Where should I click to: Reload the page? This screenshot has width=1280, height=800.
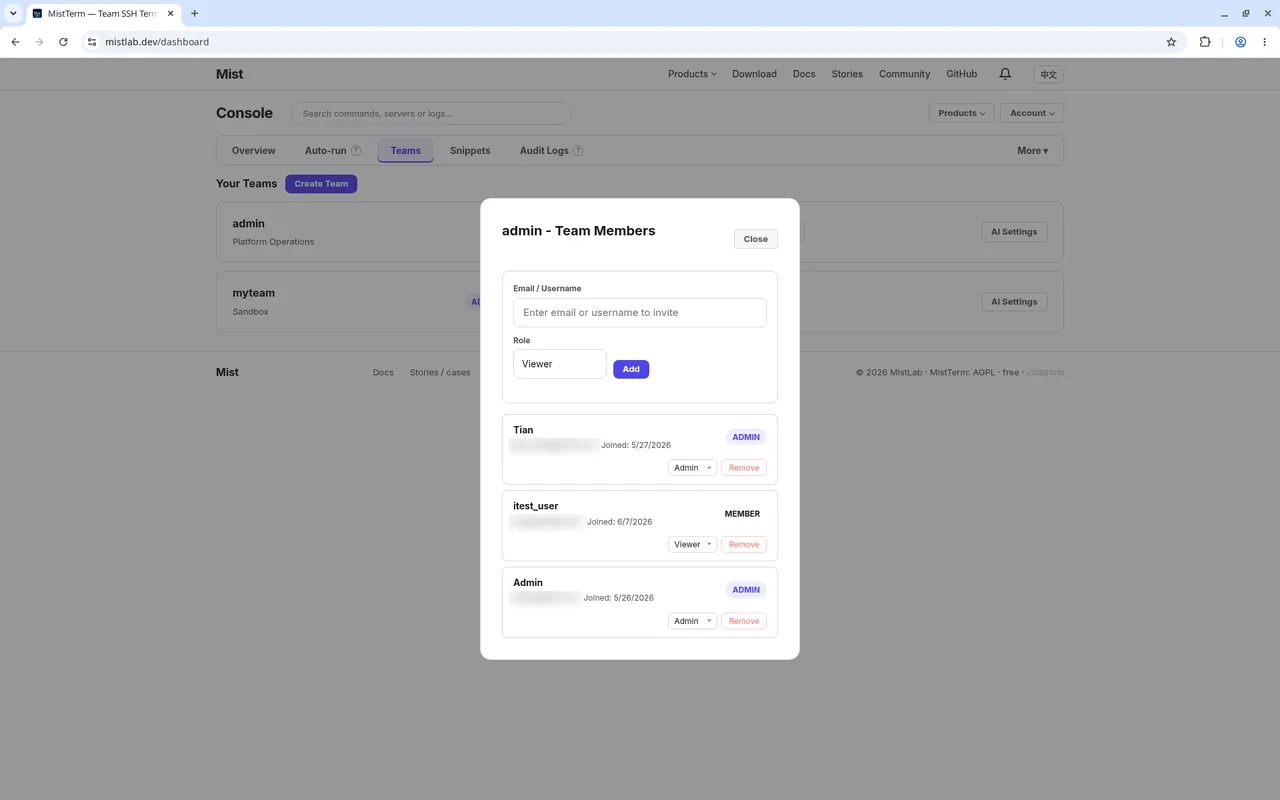tap(63, 42)
